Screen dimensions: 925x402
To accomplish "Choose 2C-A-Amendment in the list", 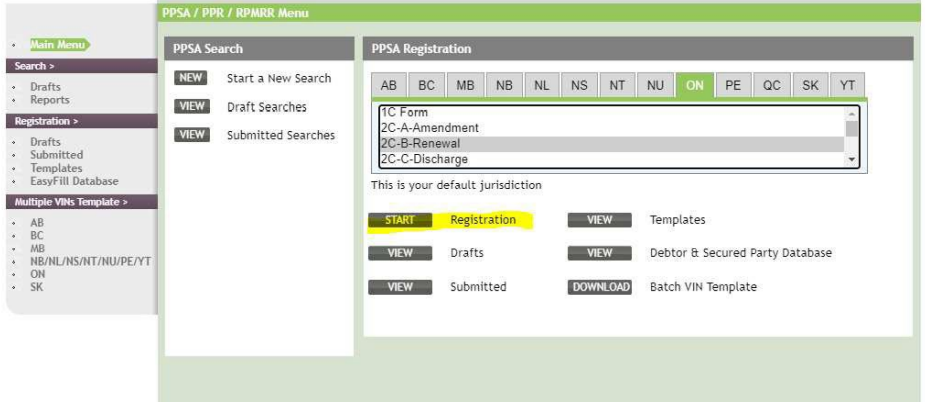I will tap(612, 128).
